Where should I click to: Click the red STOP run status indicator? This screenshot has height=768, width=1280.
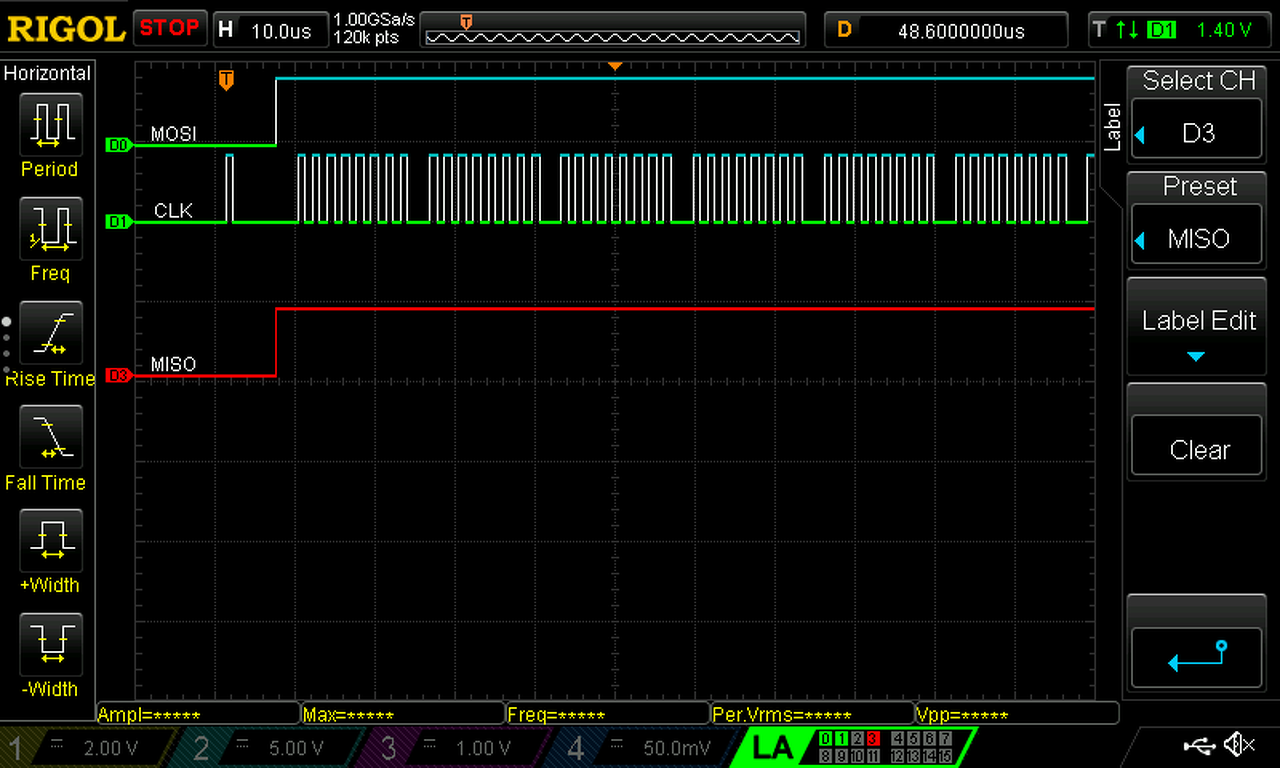pos(170,28)
